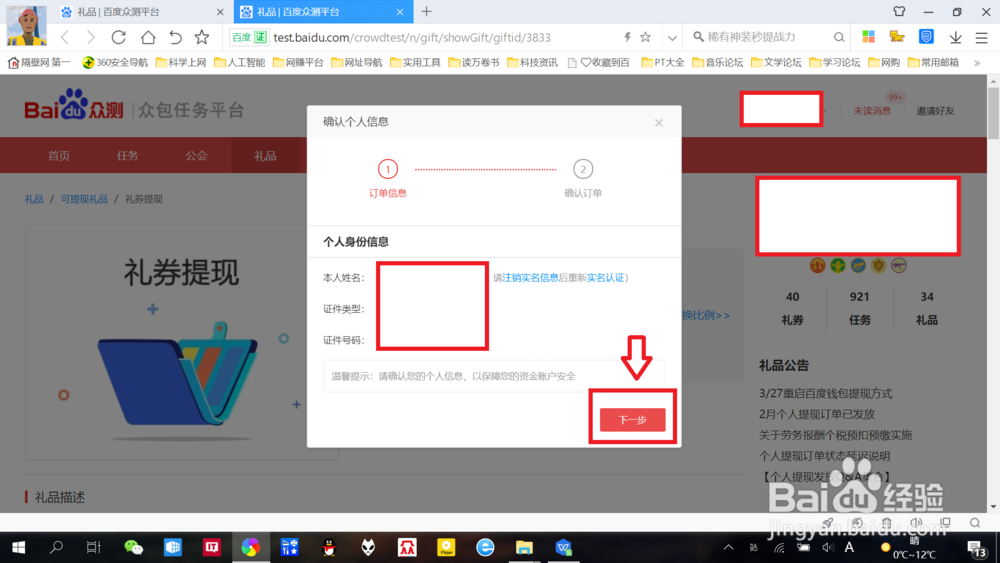1000x563 pixels.
Task: Open the 任务 navigation item
Action: click(128, 156)
